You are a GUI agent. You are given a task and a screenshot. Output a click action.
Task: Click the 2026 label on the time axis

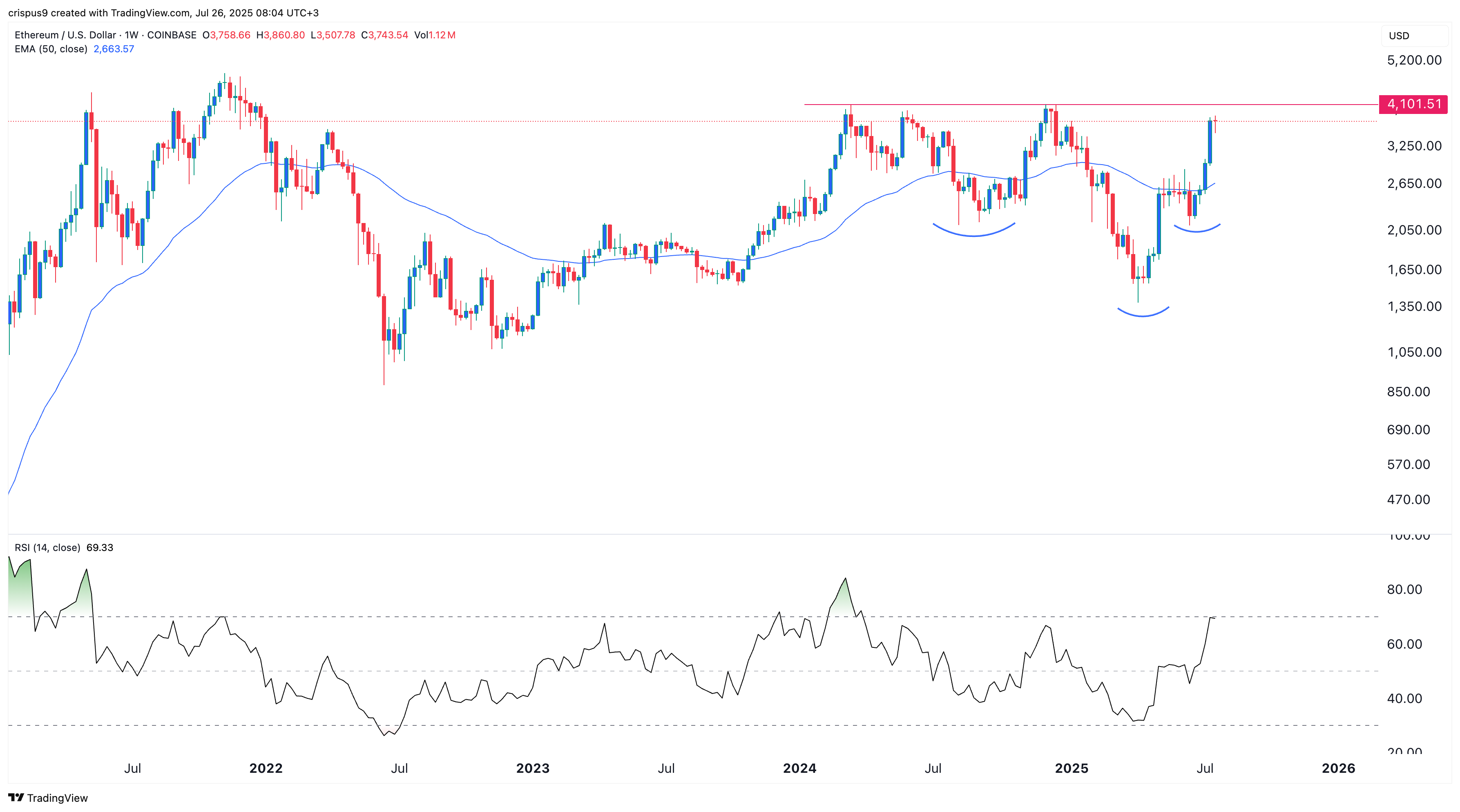point(1338,768)
